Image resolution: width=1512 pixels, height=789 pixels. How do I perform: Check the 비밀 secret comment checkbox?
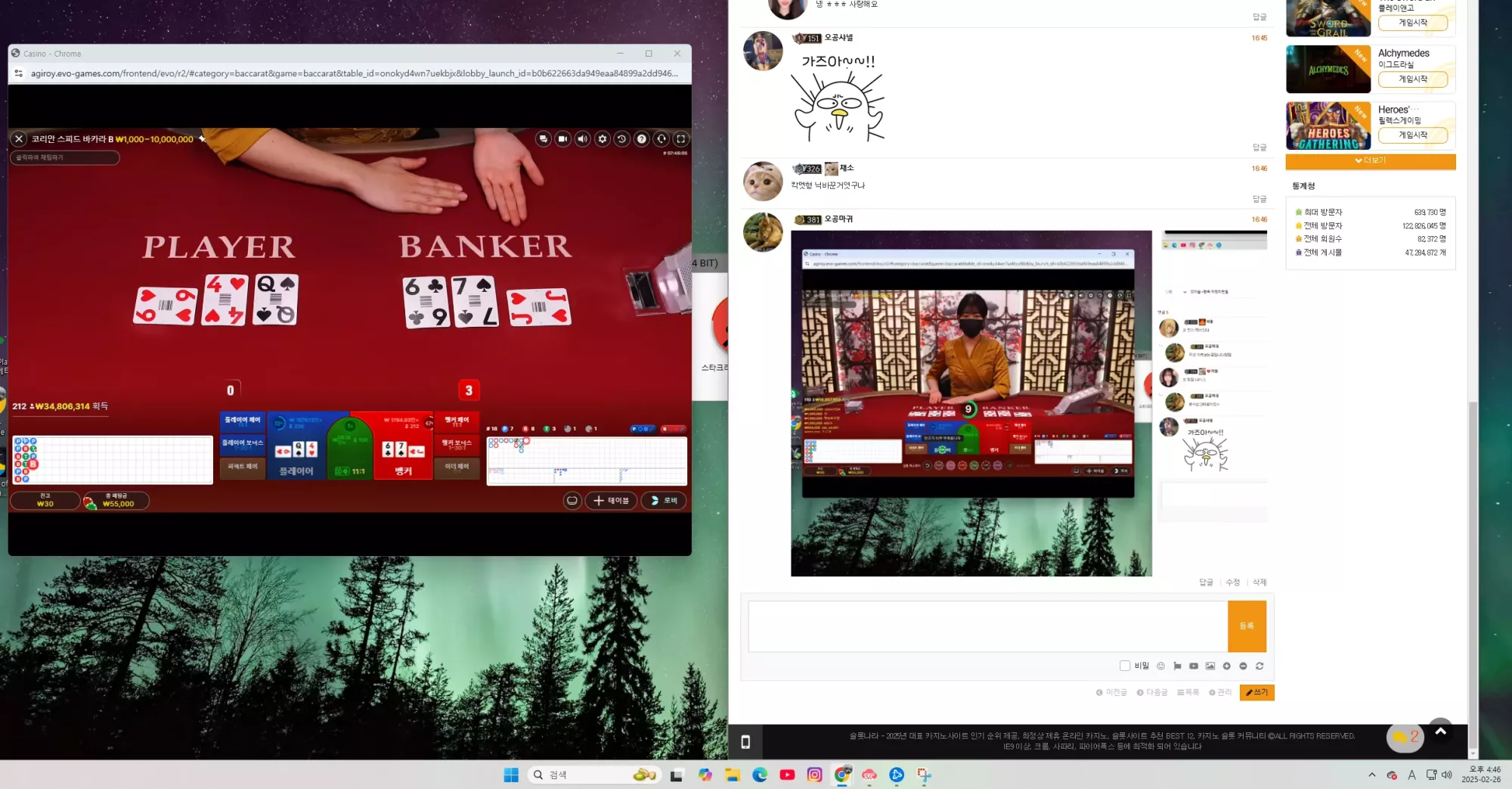[x=1124, y=666]
